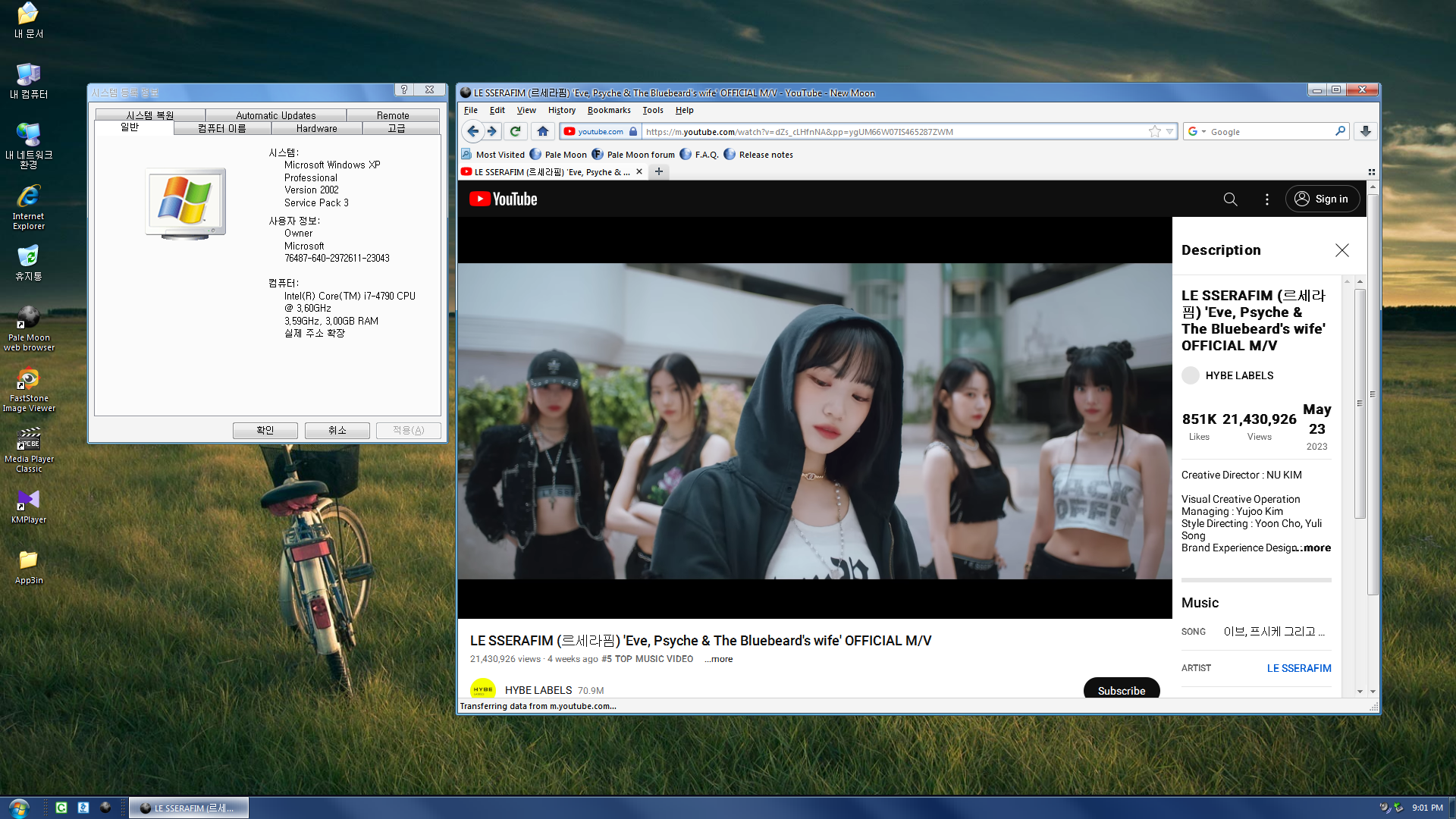Open Internet Explorer desktop icon

(29, 207)
